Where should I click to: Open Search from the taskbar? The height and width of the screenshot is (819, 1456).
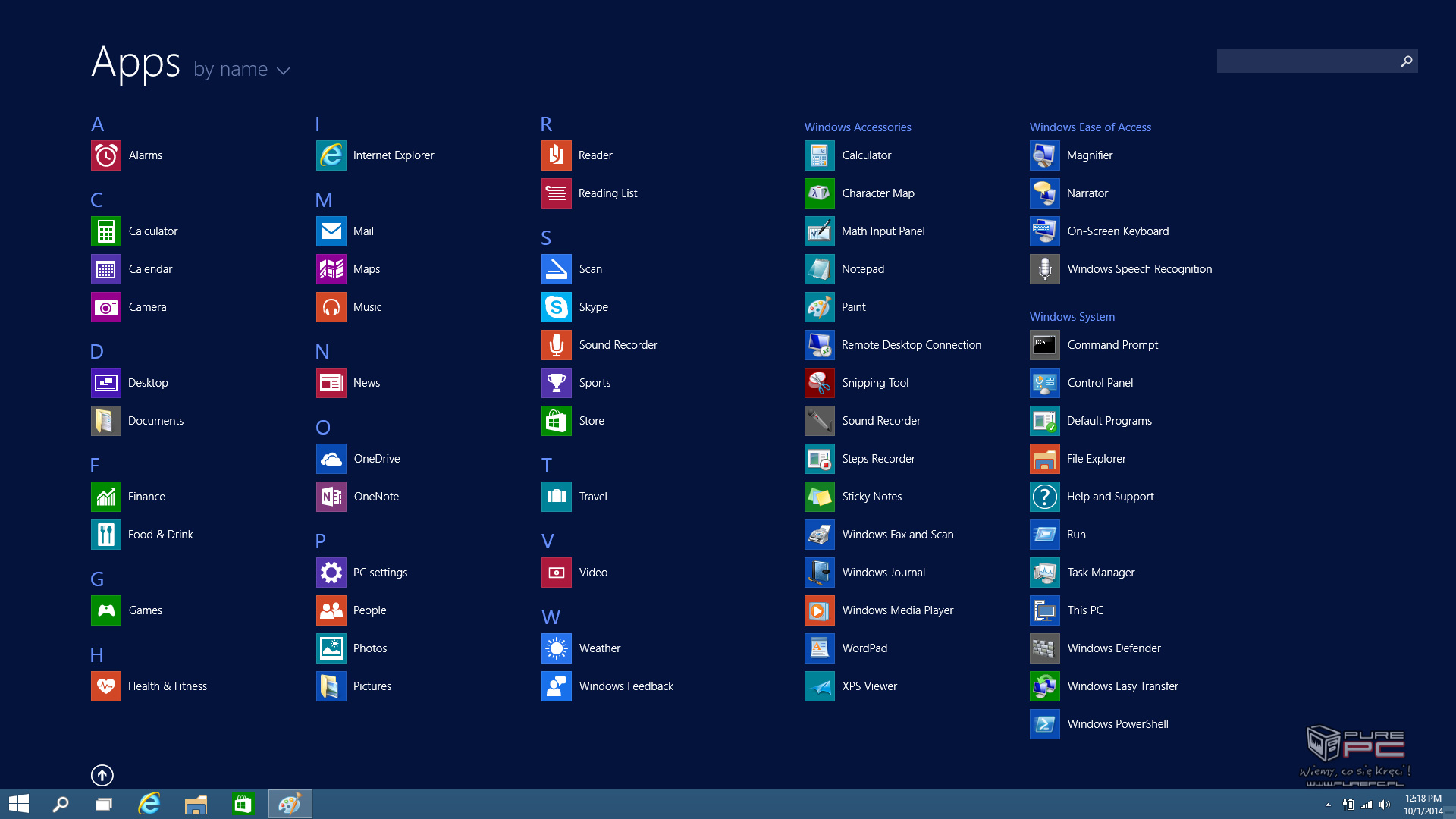coord(61,804)
